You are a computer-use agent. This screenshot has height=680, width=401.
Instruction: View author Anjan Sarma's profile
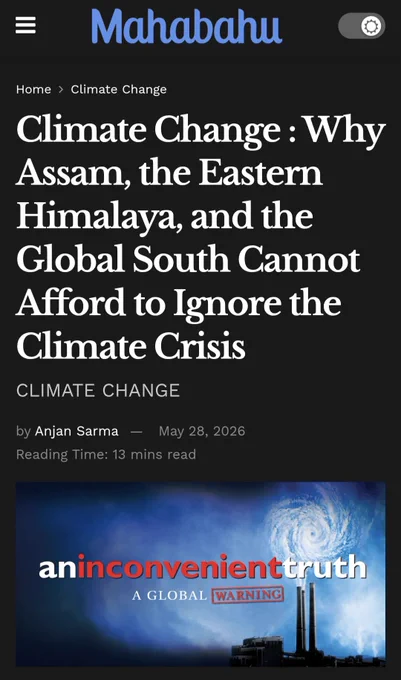[77, 431]
